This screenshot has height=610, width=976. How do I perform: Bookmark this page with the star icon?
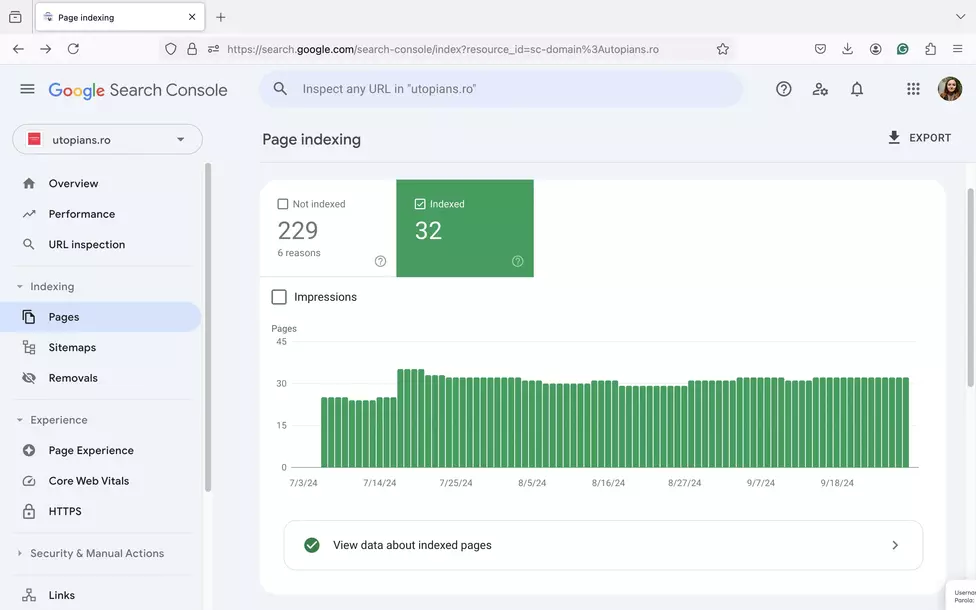(x=722, y=49)
